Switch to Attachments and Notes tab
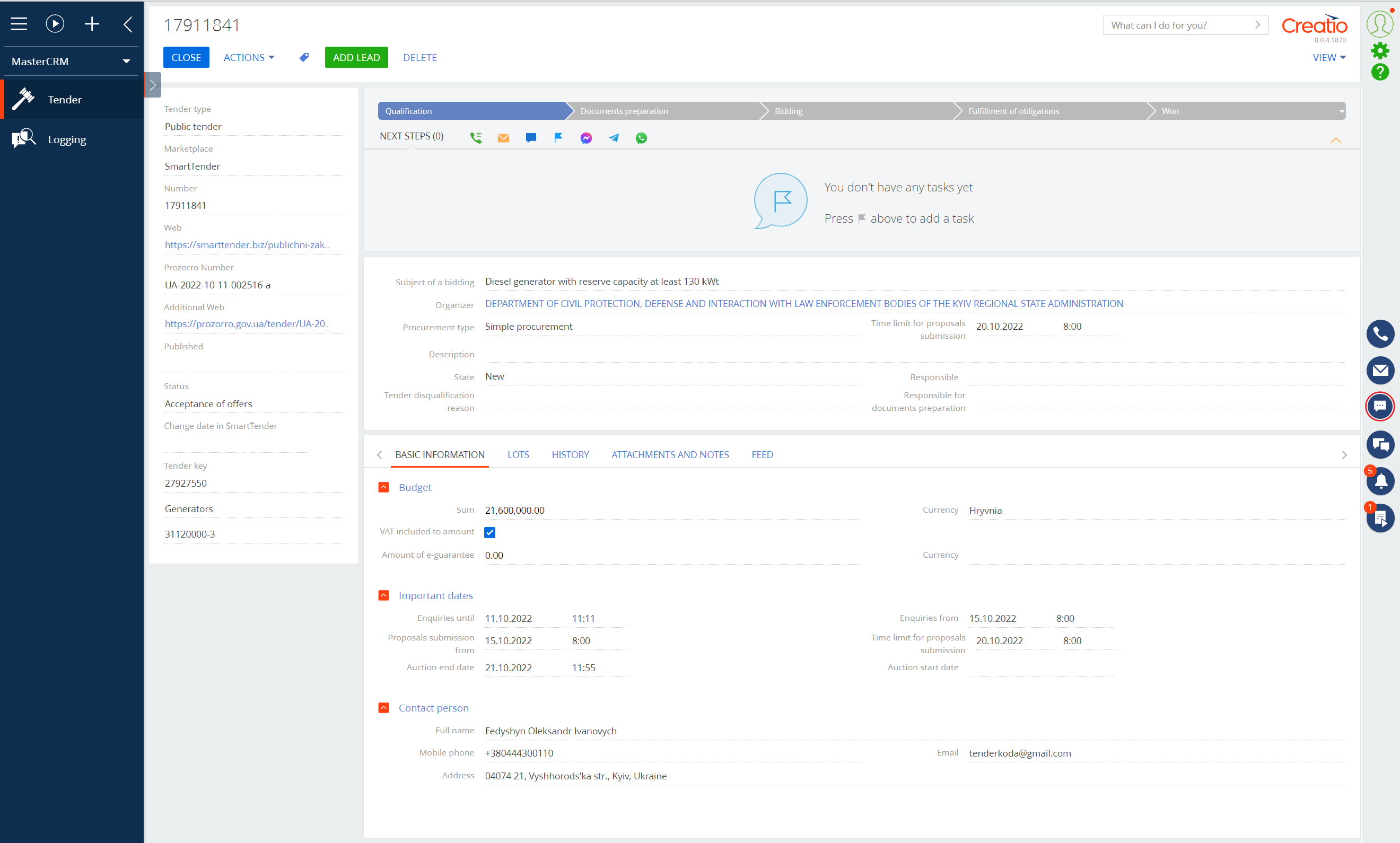1400x843 pixels. [670, 454]
